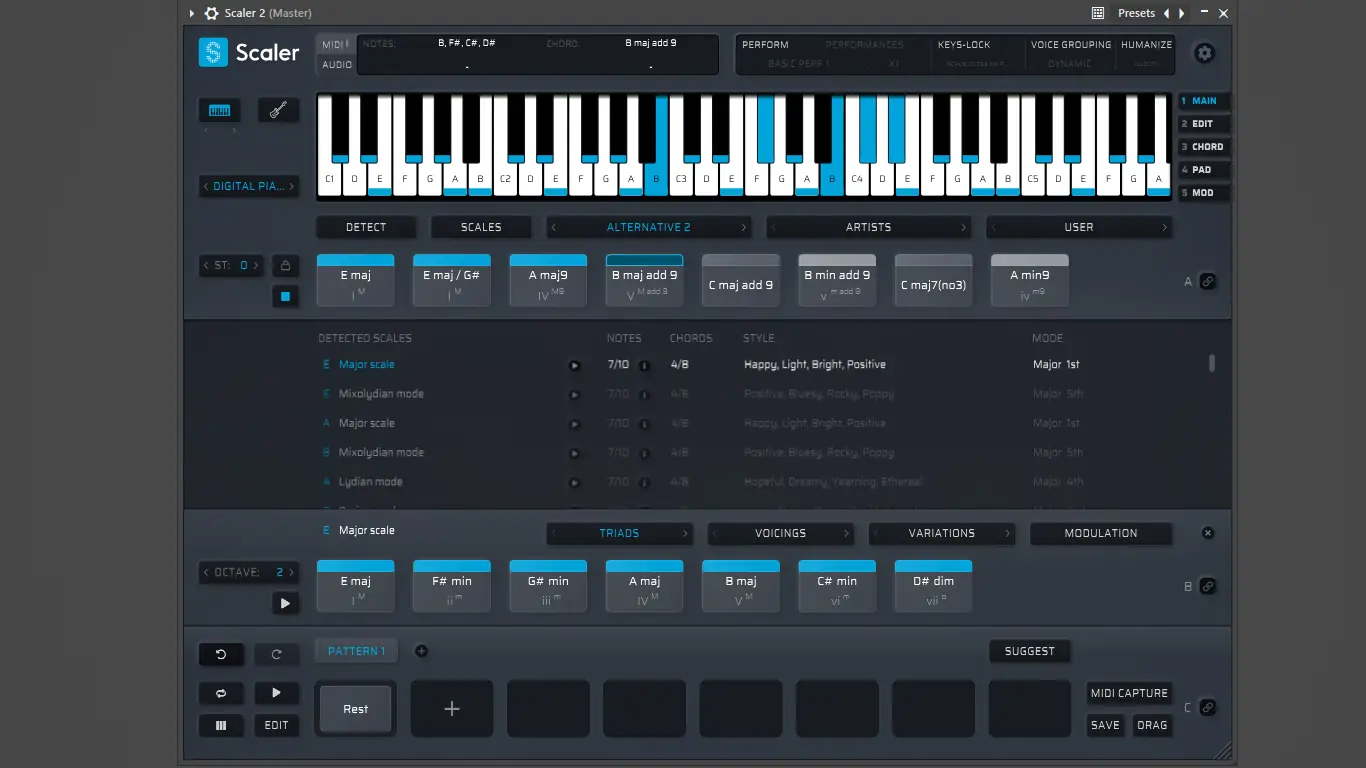Expand the VOICINGS dropdown

(781, 533)
